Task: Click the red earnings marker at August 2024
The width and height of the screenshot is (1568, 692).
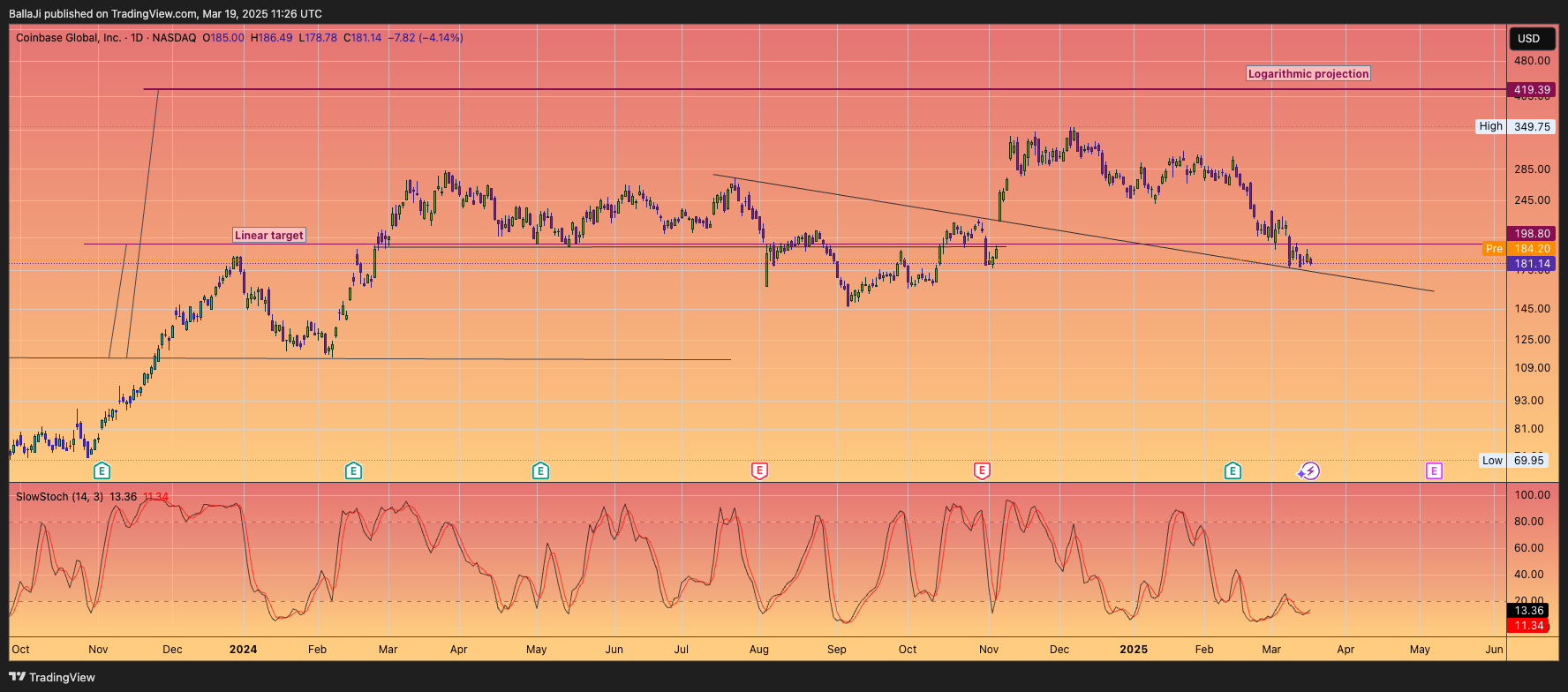Action: pyautogui.click(x=759, y=471)
